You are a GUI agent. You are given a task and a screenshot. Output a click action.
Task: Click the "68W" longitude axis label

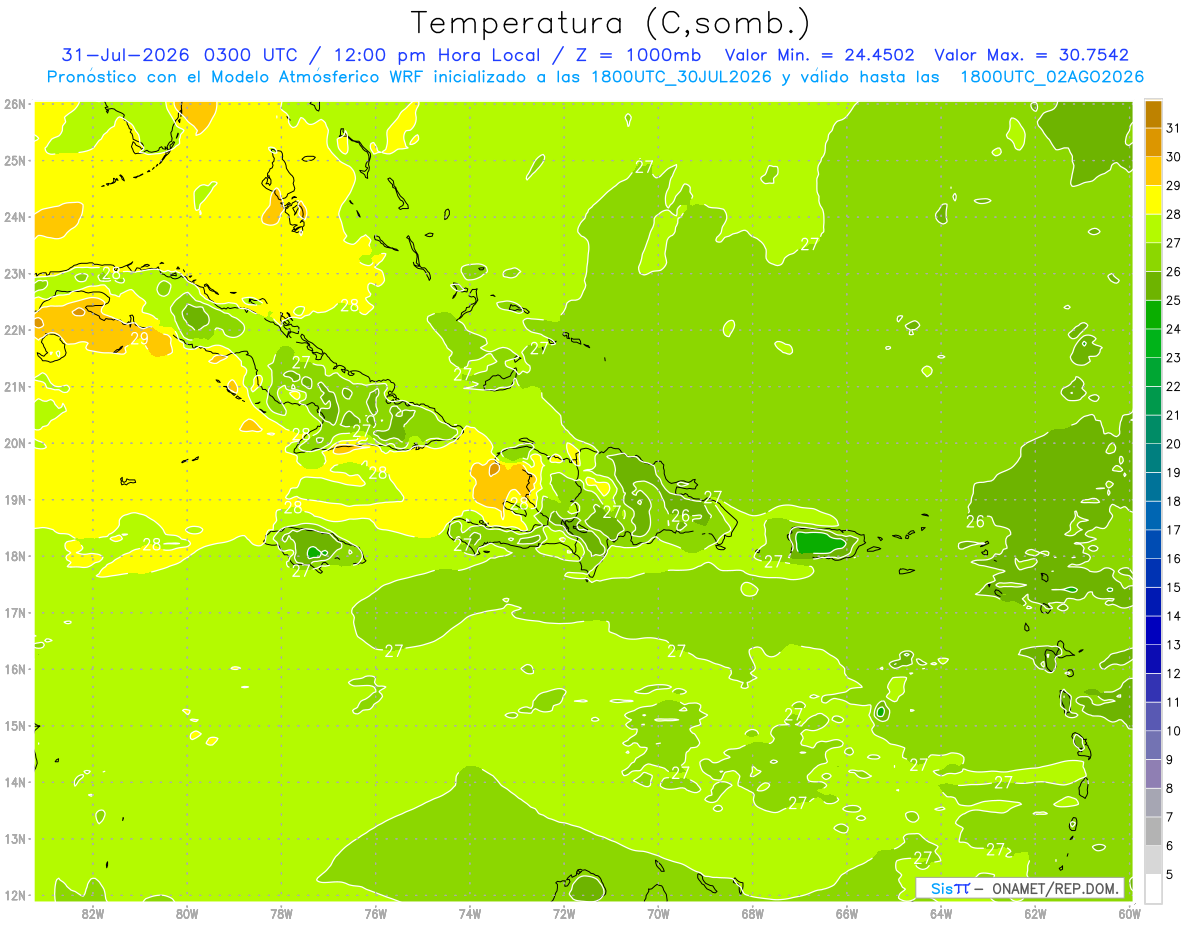point(753,913)
